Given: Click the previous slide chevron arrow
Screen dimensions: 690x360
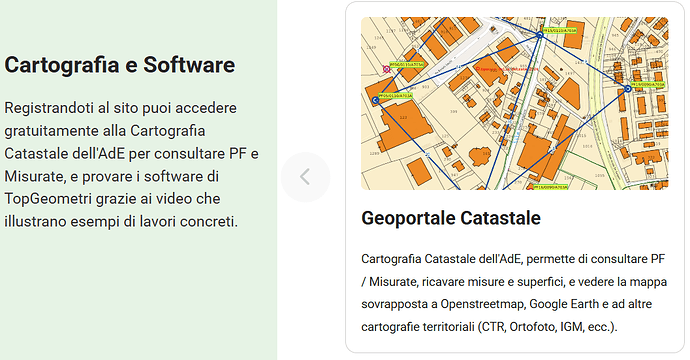Looking at the screenshot, I should pos(305,177).
